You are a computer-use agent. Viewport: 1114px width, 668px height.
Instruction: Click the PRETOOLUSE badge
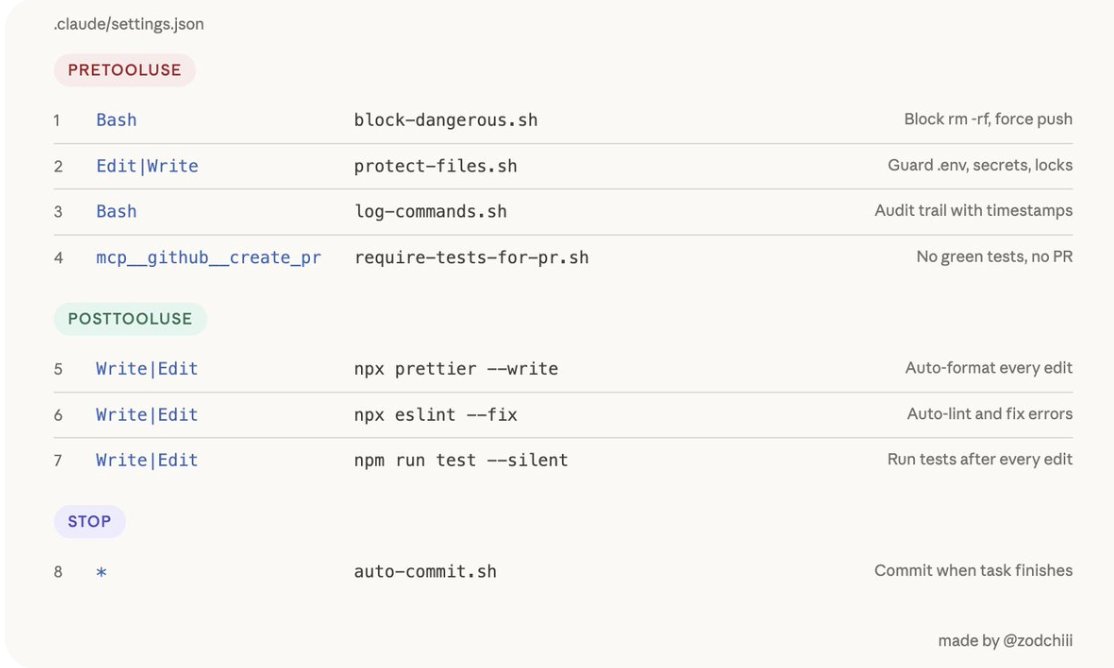(x=124, y=70)
